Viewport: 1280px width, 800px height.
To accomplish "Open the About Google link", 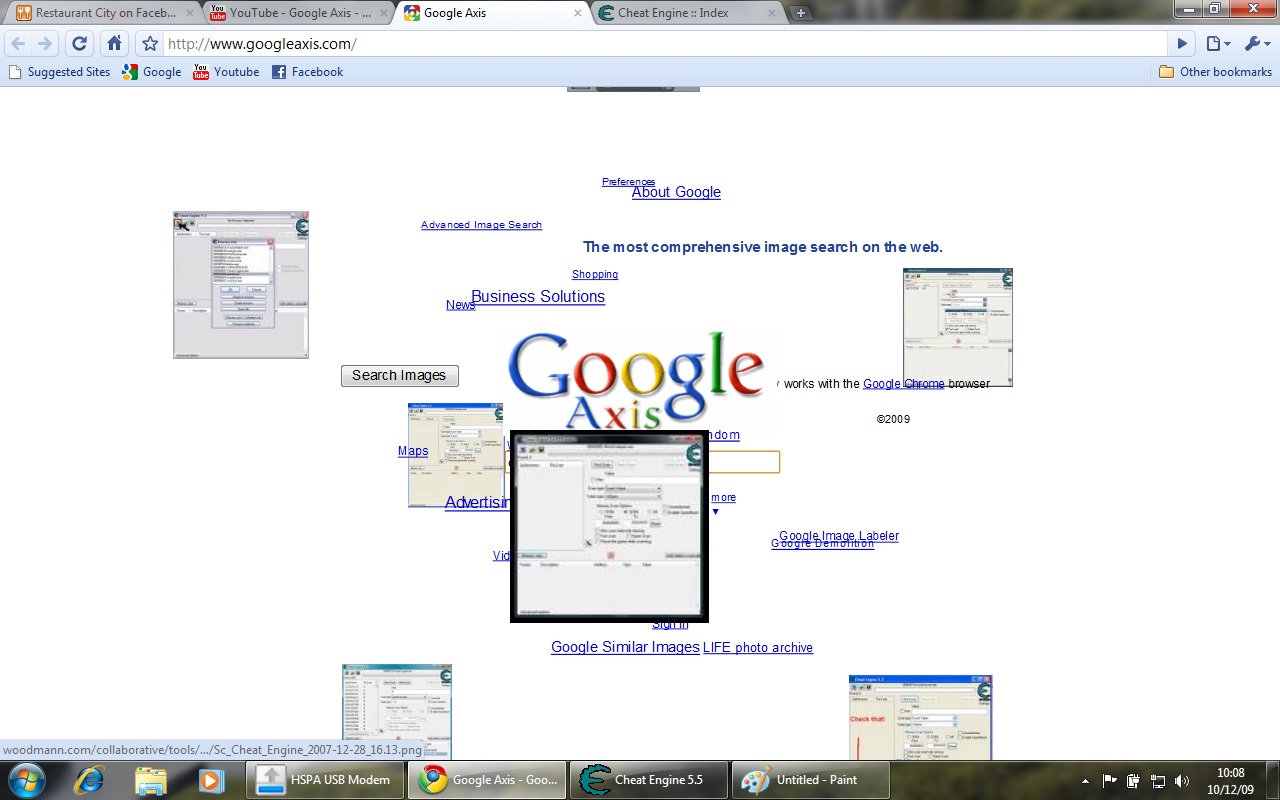I will [676, 192].
